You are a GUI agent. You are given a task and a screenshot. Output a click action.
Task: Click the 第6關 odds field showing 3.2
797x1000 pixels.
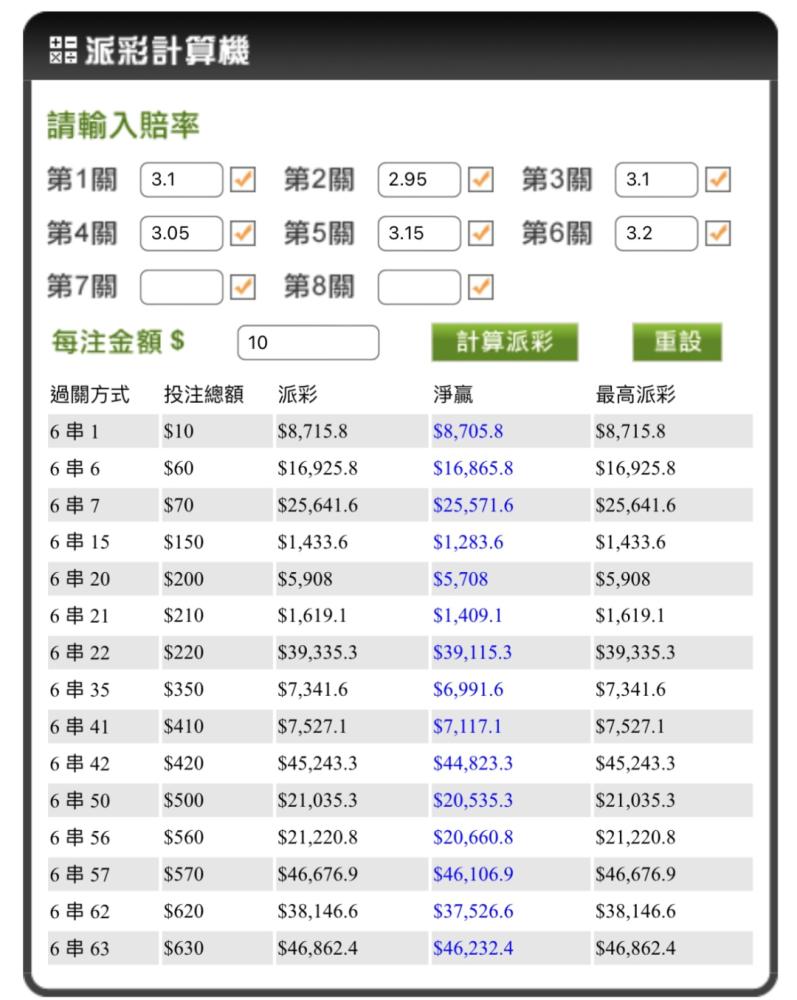tap(656, 233)
